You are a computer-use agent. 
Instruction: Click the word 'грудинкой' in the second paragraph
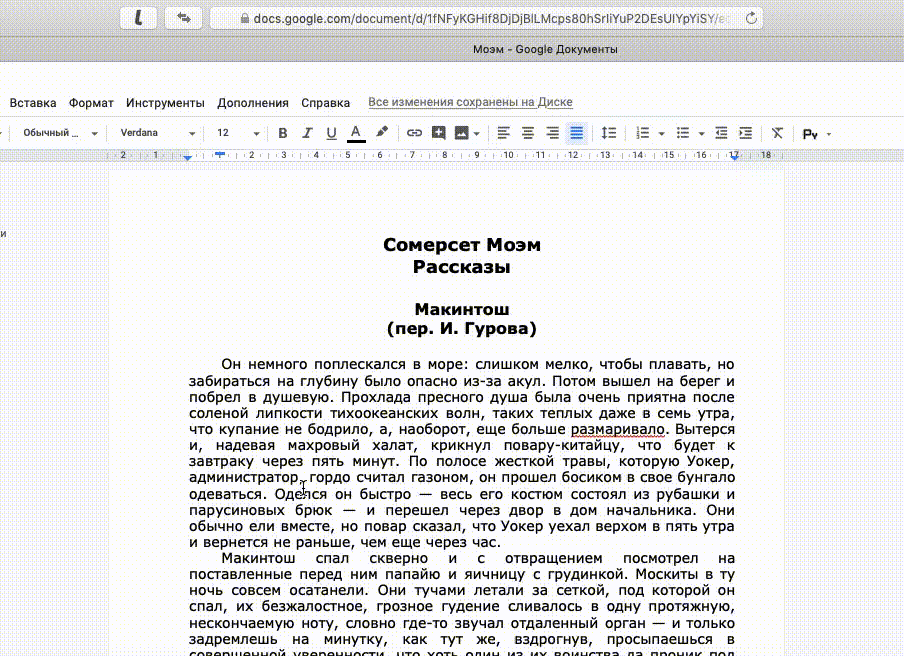[x=587, y=575]
